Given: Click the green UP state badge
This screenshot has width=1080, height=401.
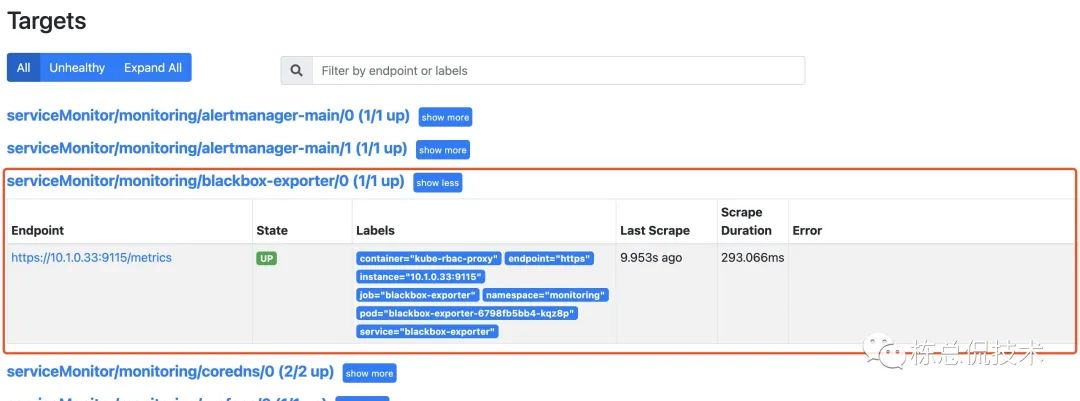Looking at the screenshot, I should pyautogui.click(x=267, y=258).
